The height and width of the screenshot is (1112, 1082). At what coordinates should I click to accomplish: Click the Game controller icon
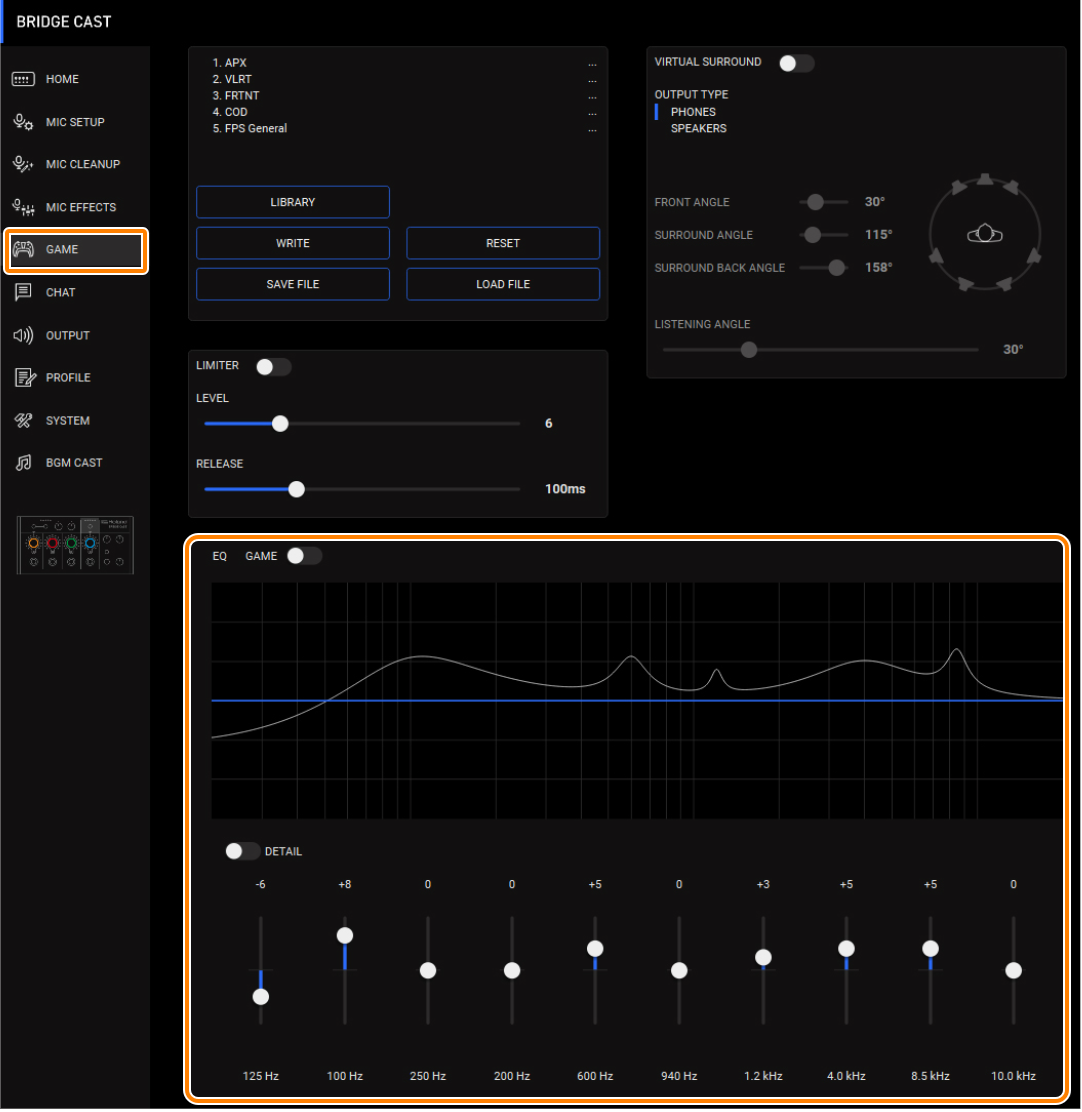[23, 250]
